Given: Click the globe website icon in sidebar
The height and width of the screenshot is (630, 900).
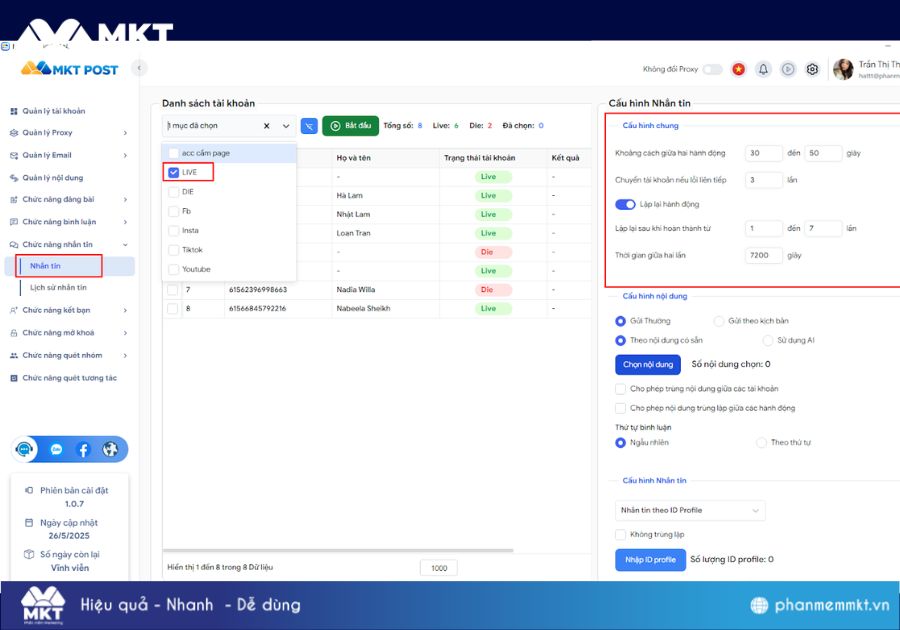Looking at the screenshot, I should (111, 449).
